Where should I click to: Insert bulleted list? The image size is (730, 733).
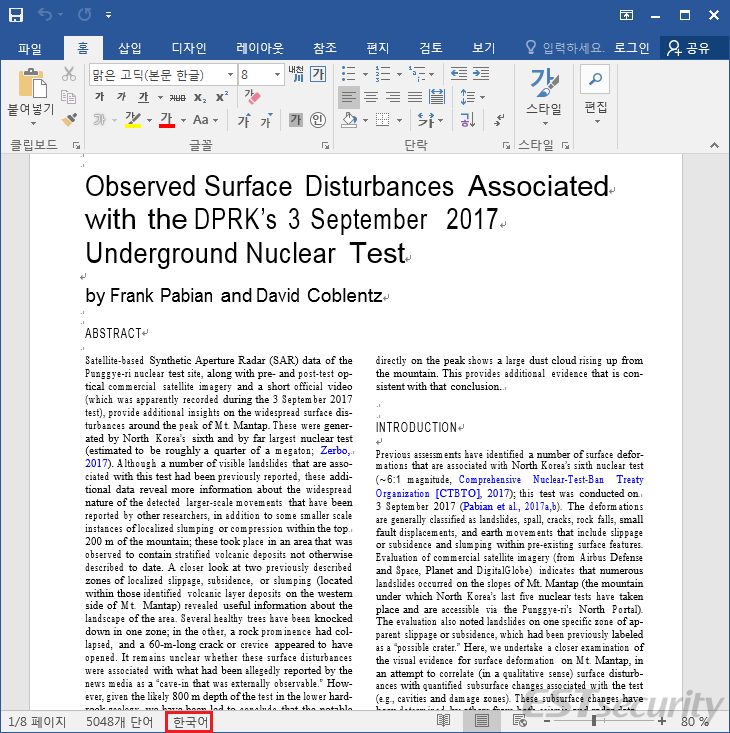pyautogui.click(x=348, y=73)
